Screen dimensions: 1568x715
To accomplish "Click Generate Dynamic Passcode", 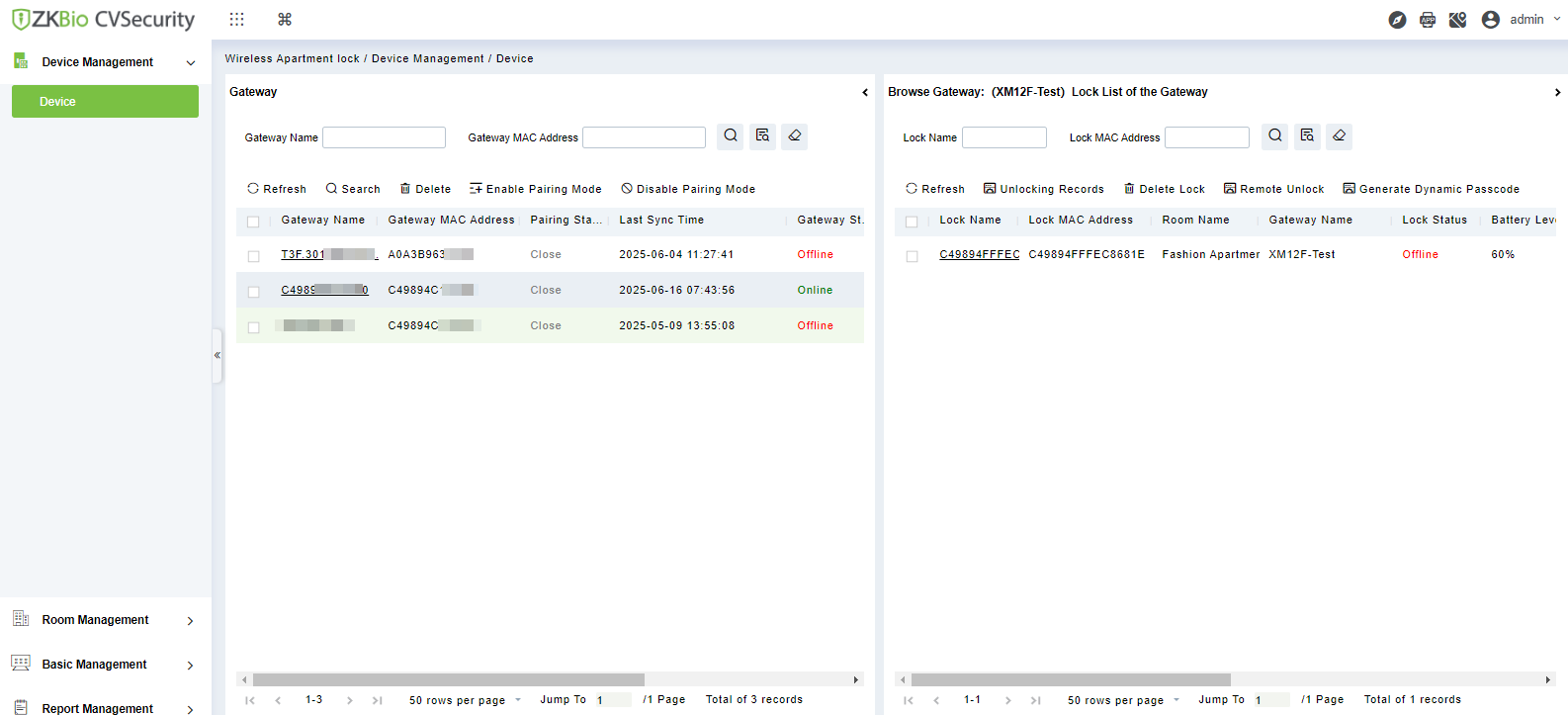I will tap(1431, 189).
